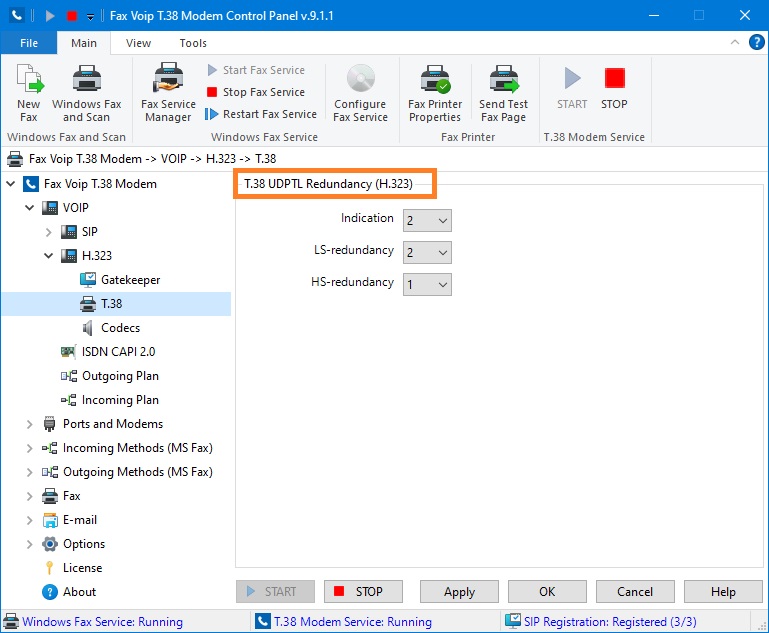Click ribbon STOP T.38 Modem Service
Image resolution: width=769 pixels, height=633 pixels.
pyautogui.click(x=615, y=88)
